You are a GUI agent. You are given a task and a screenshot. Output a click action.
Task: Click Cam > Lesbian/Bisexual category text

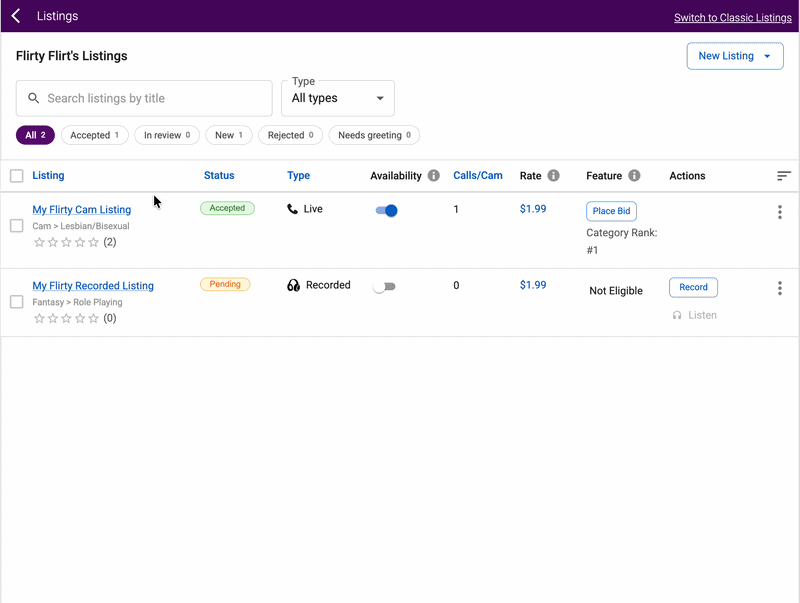pyautogui.click(x=81, y=226)
